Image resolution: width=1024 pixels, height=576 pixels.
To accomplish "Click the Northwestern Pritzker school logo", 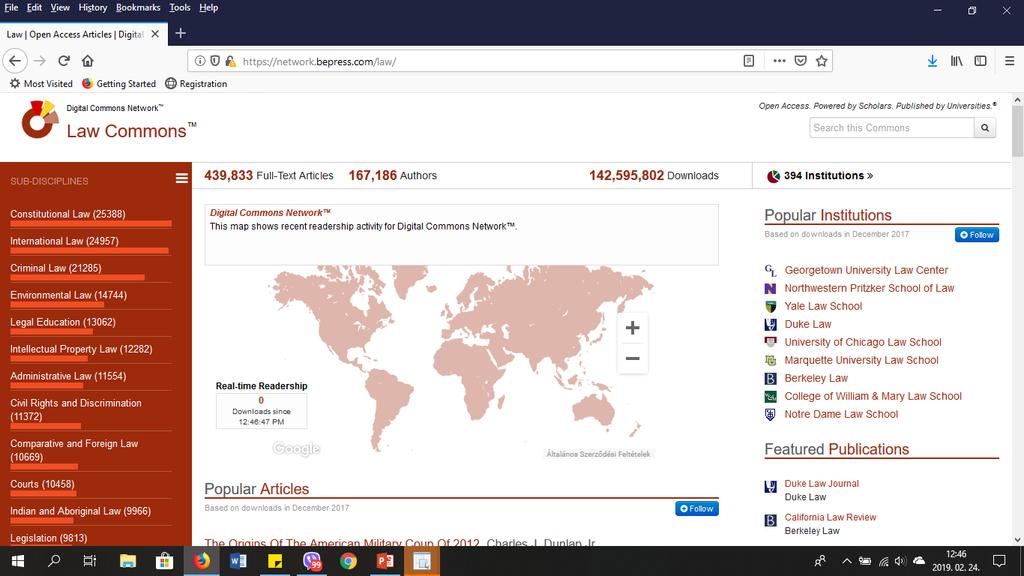I will click(771, 288).
